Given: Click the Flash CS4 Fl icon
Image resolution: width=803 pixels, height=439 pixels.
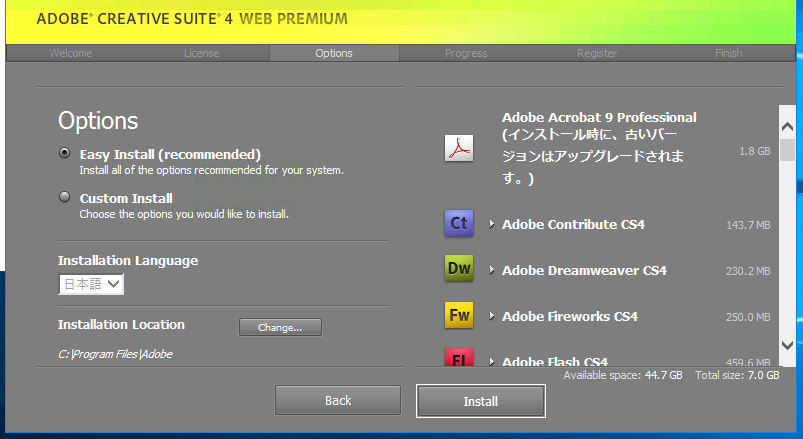Looking at the screenshot, I should 459,357.
